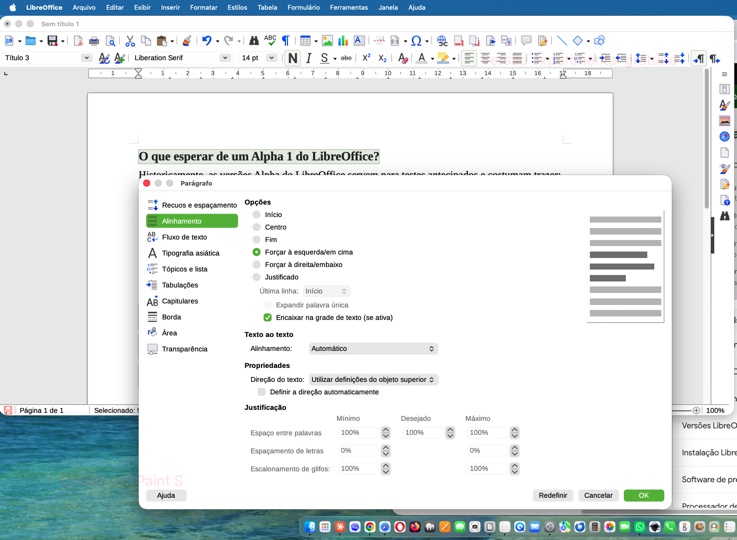Viewport: 737px width, 540px height.
Task: Switch to the Tabulações tab
Action: [x=192, y=285]
